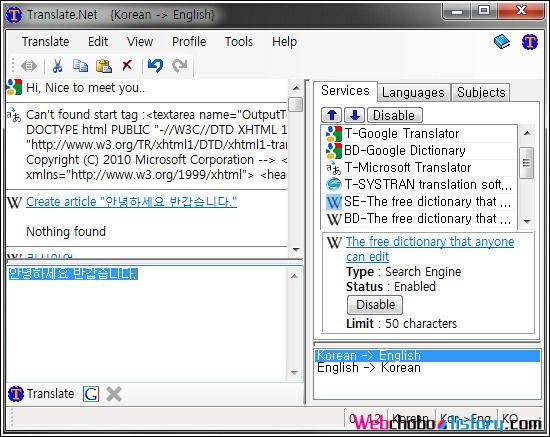Click the W icon beside Create article link
Viewport: 550px width, 437px height.
pos(14,202)
